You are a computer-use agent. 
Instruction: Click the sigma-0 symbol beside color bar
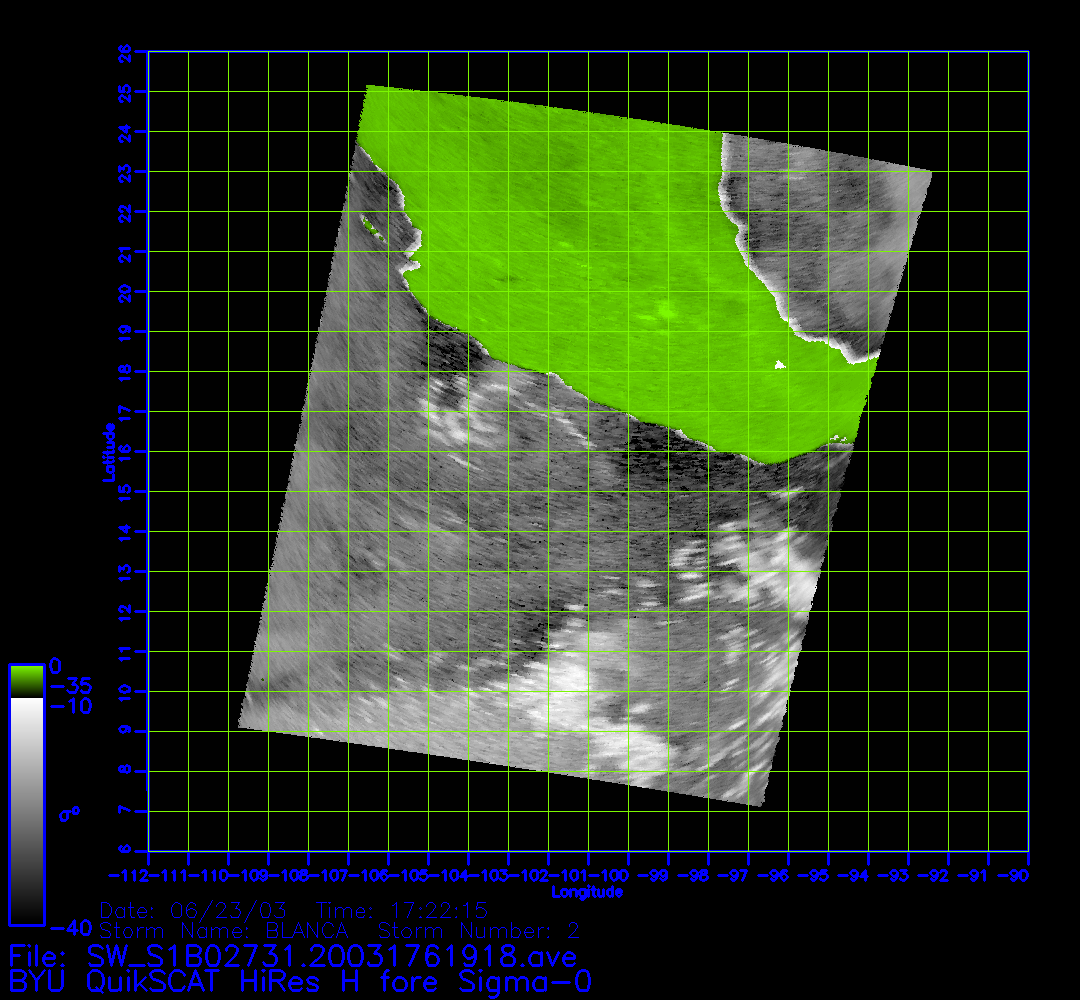pos(69,815)
